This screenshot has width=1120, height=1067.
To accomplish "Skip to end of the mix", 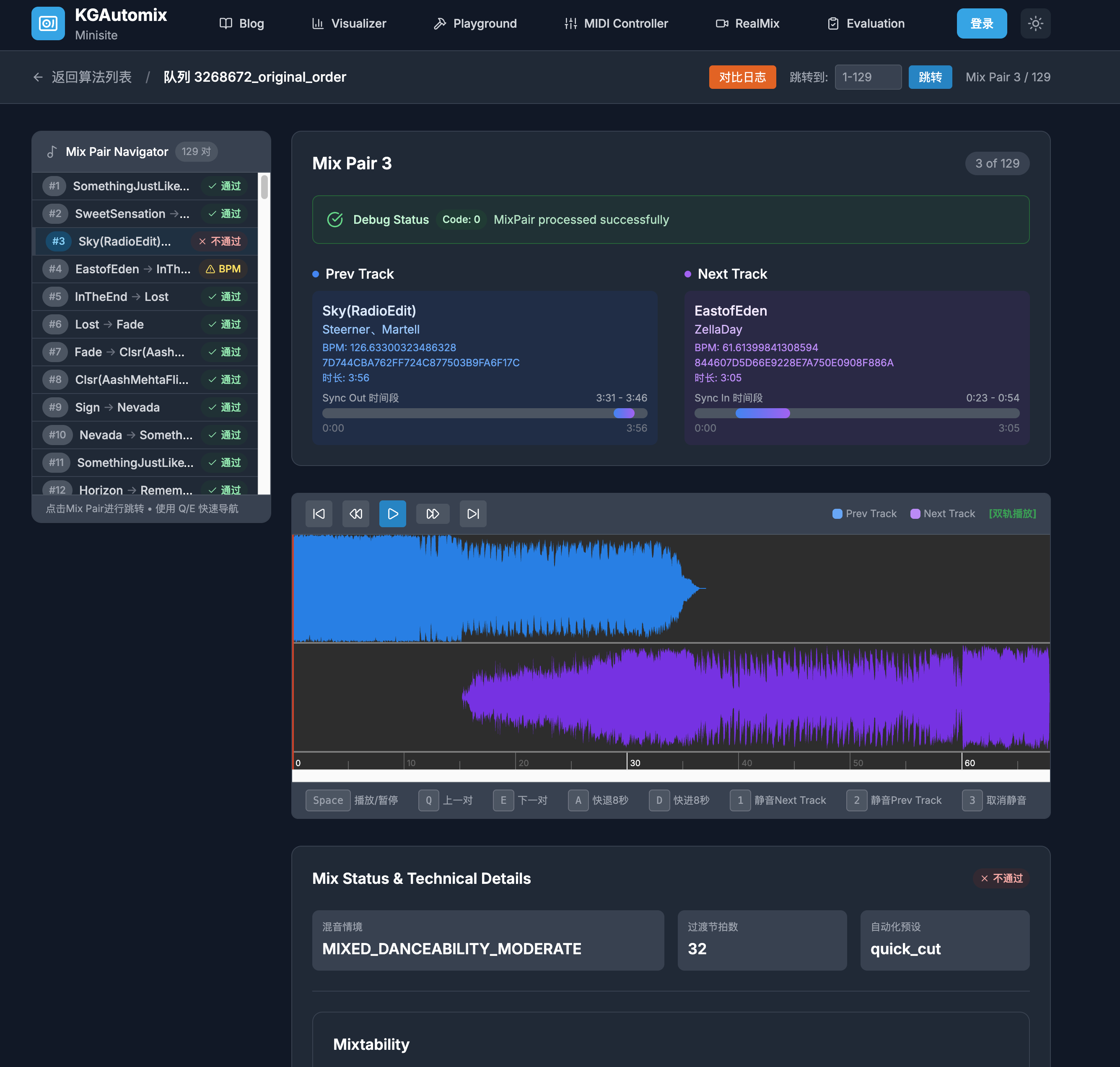I will click(x=473, y=514).
